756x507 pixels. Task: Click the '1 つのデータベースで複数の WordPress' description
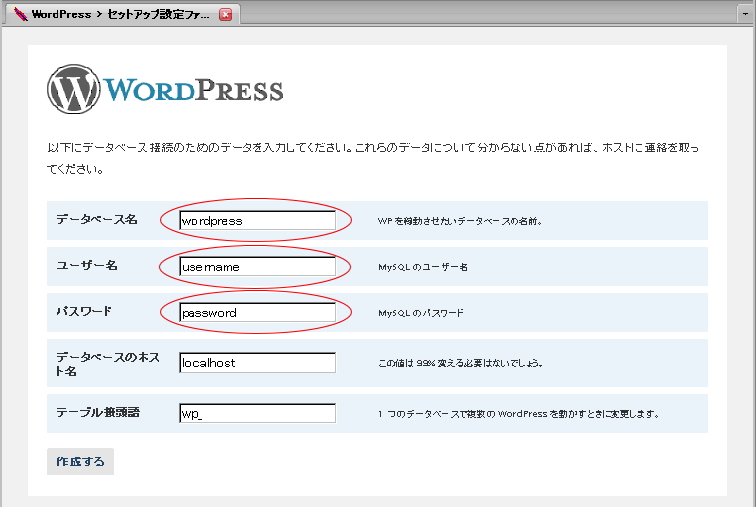518,414
